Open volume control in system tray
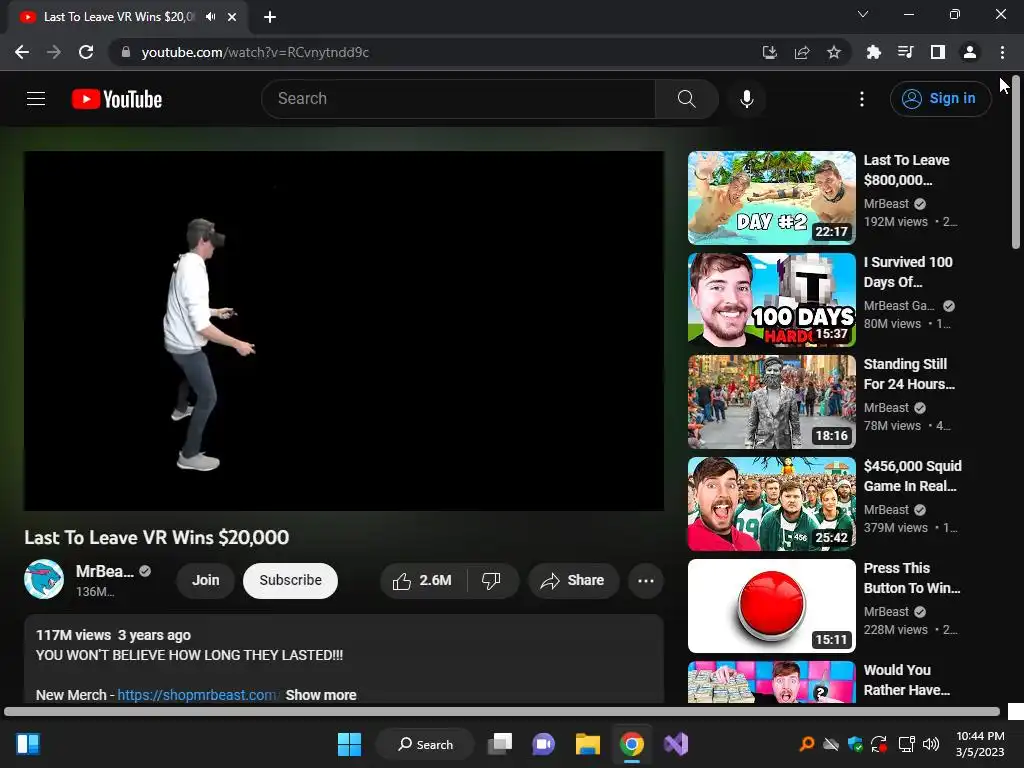 point(931,744)
